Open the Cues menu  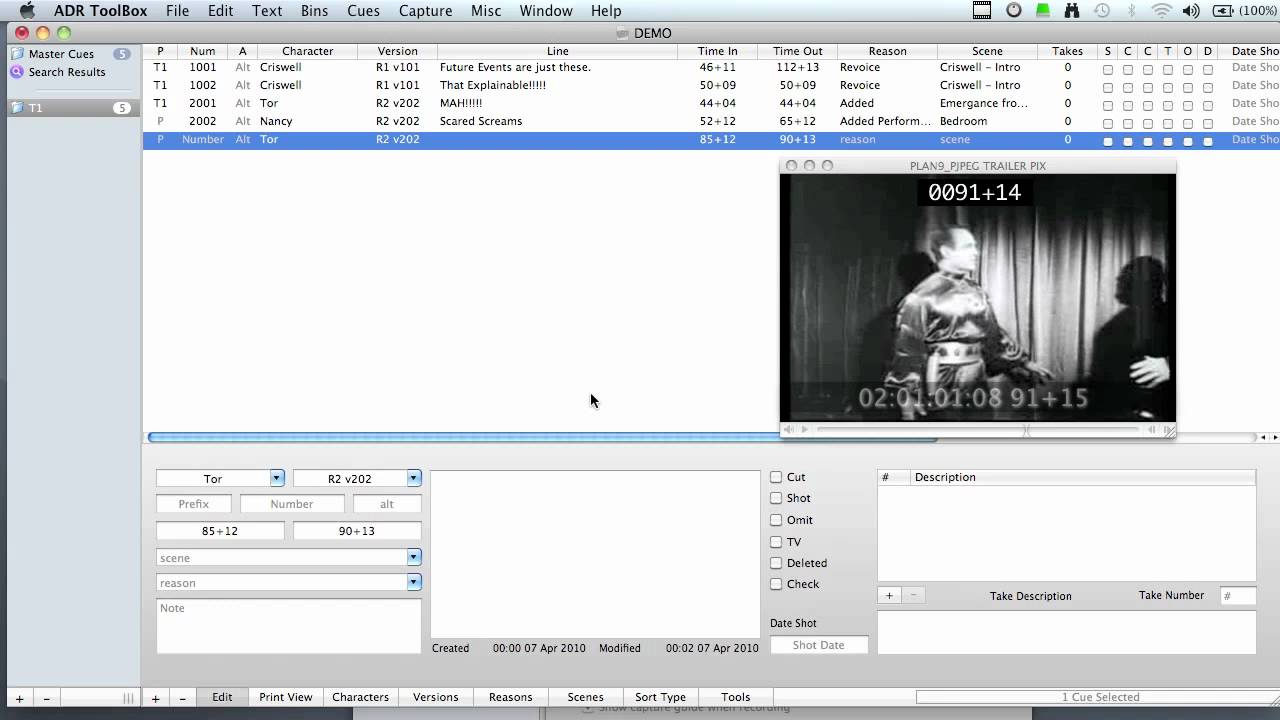363,11
